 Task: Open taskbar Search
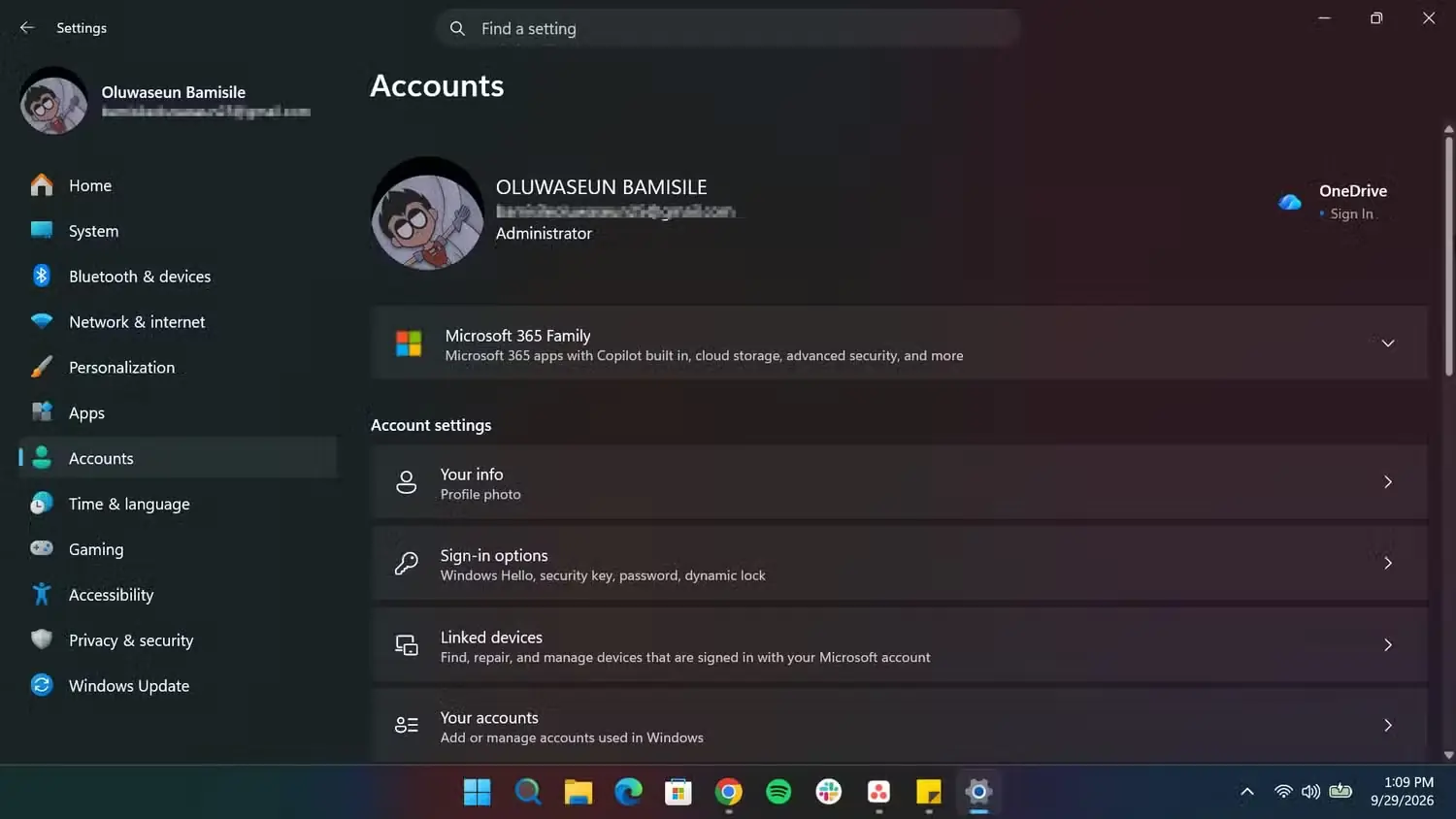tap(527, 792)
